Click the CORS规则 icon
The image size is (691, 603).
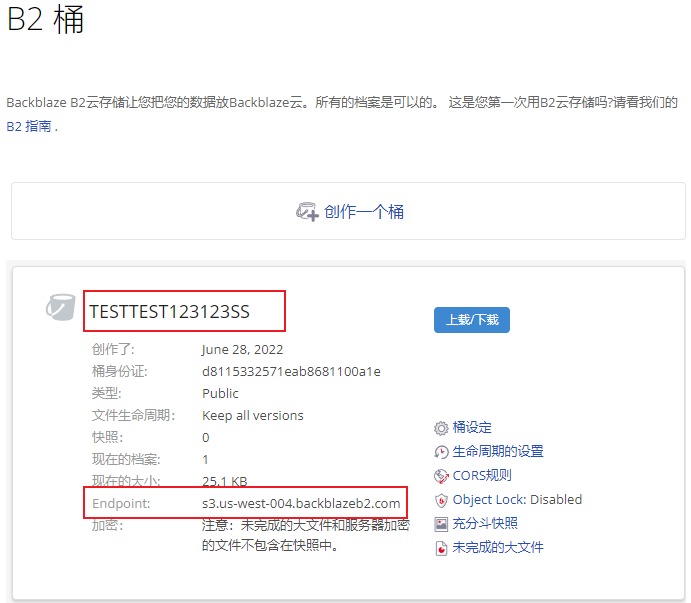tap(441, 476)
